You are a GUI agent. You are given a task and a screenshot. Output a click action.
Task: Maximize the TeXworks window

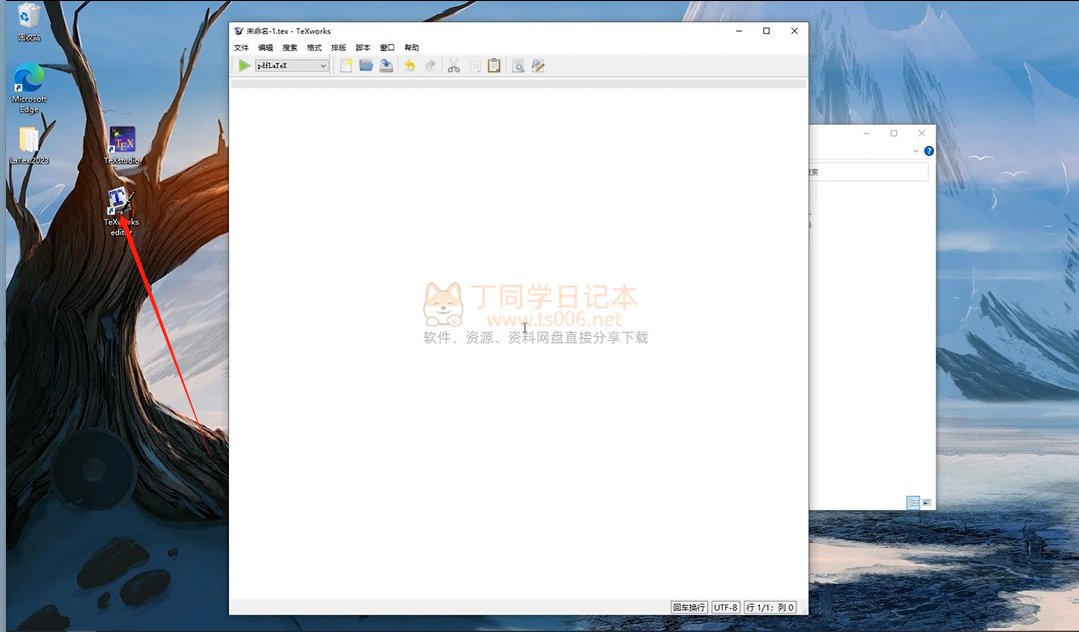click(767, 31)
